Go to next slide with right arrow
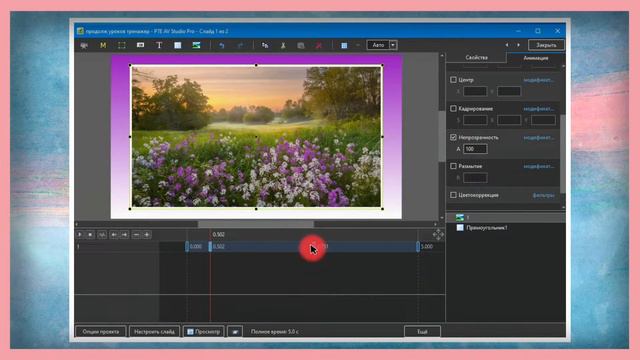Screen dimensions: 640x360 click(519, 45)
